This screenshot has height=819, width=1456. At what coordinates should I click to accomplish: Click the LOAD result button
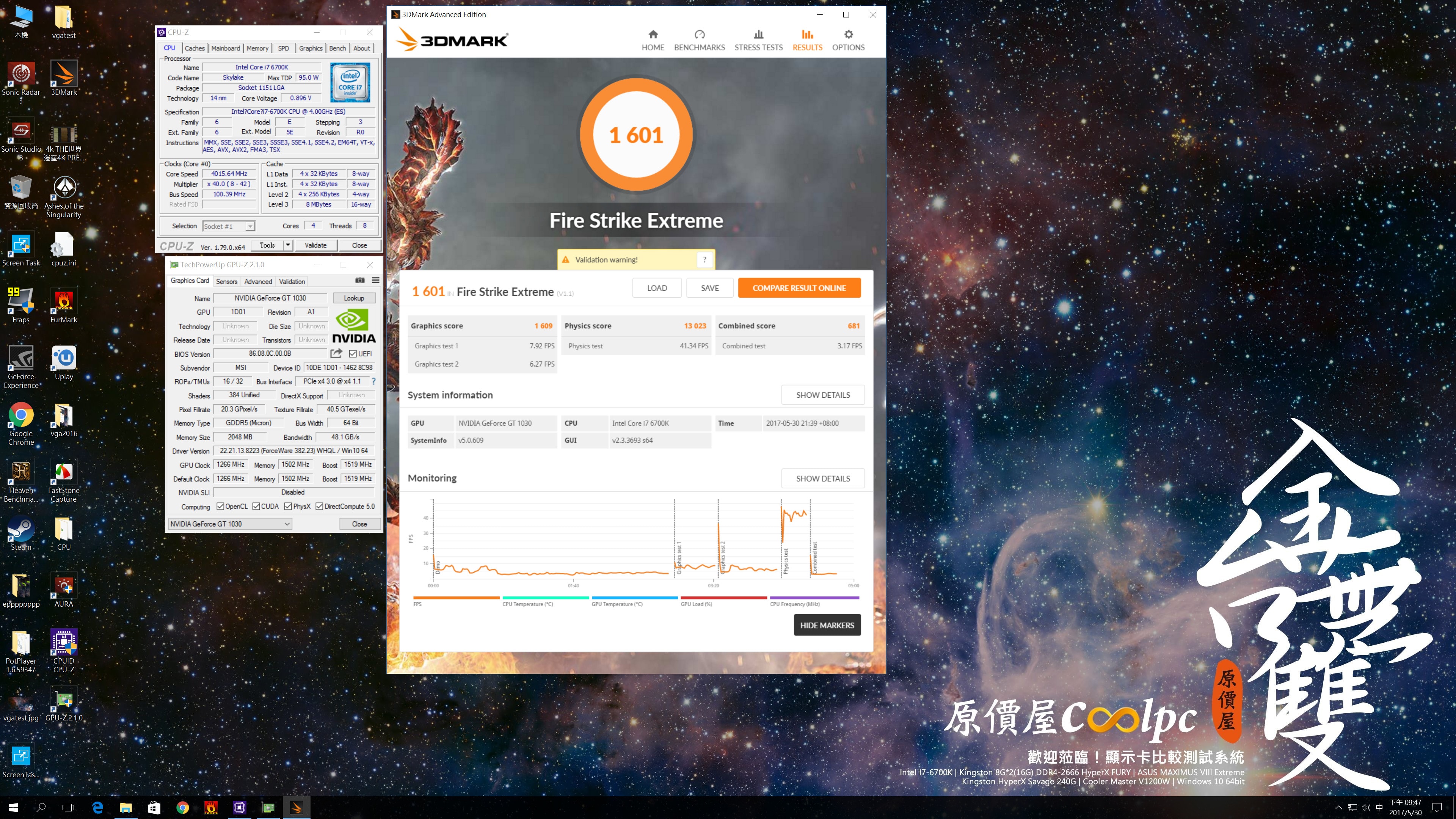click(657, 288)
